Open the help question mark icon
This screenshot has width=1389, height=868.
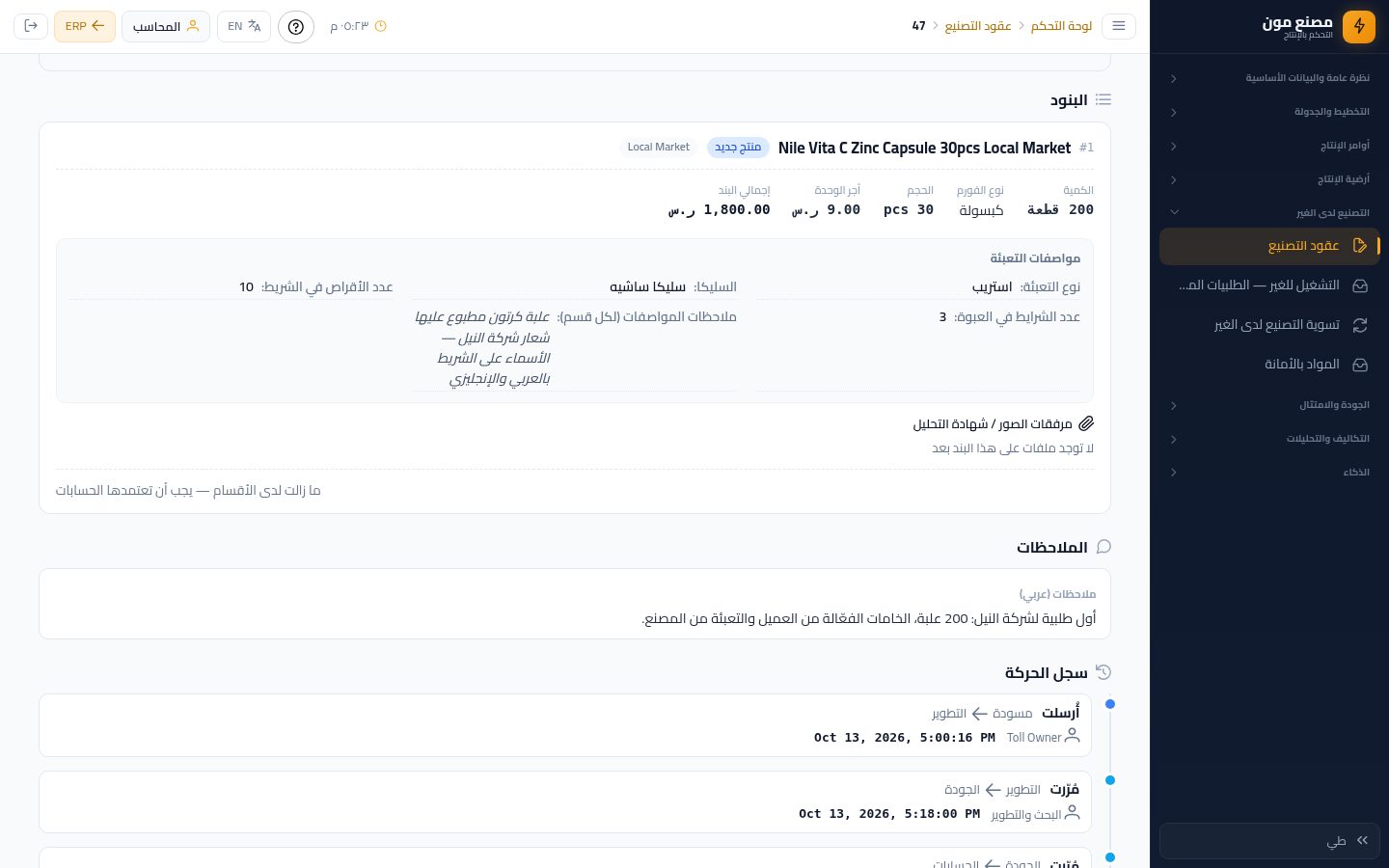tap(296, 26)
